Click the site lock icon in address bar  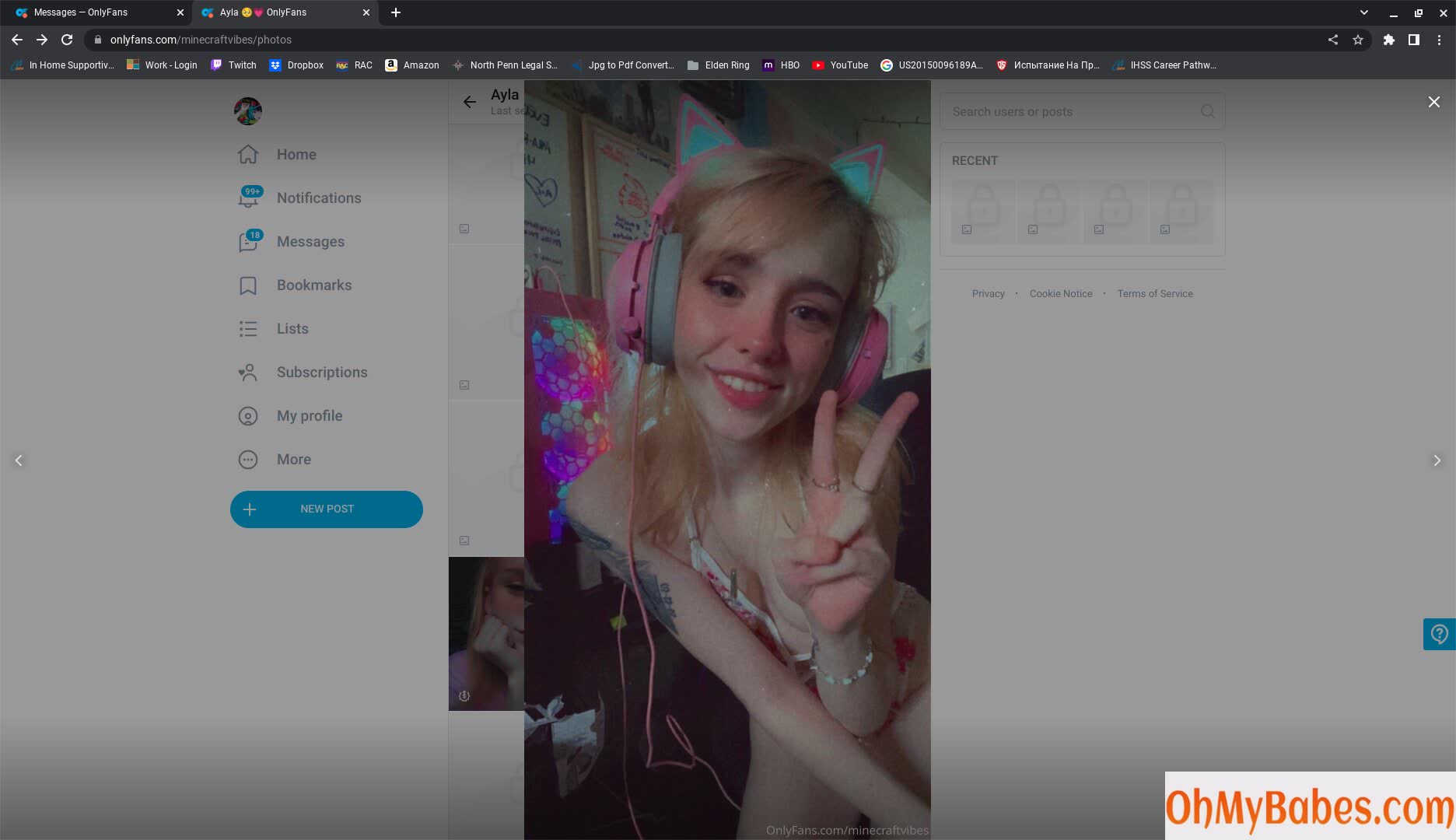[98, 40]
